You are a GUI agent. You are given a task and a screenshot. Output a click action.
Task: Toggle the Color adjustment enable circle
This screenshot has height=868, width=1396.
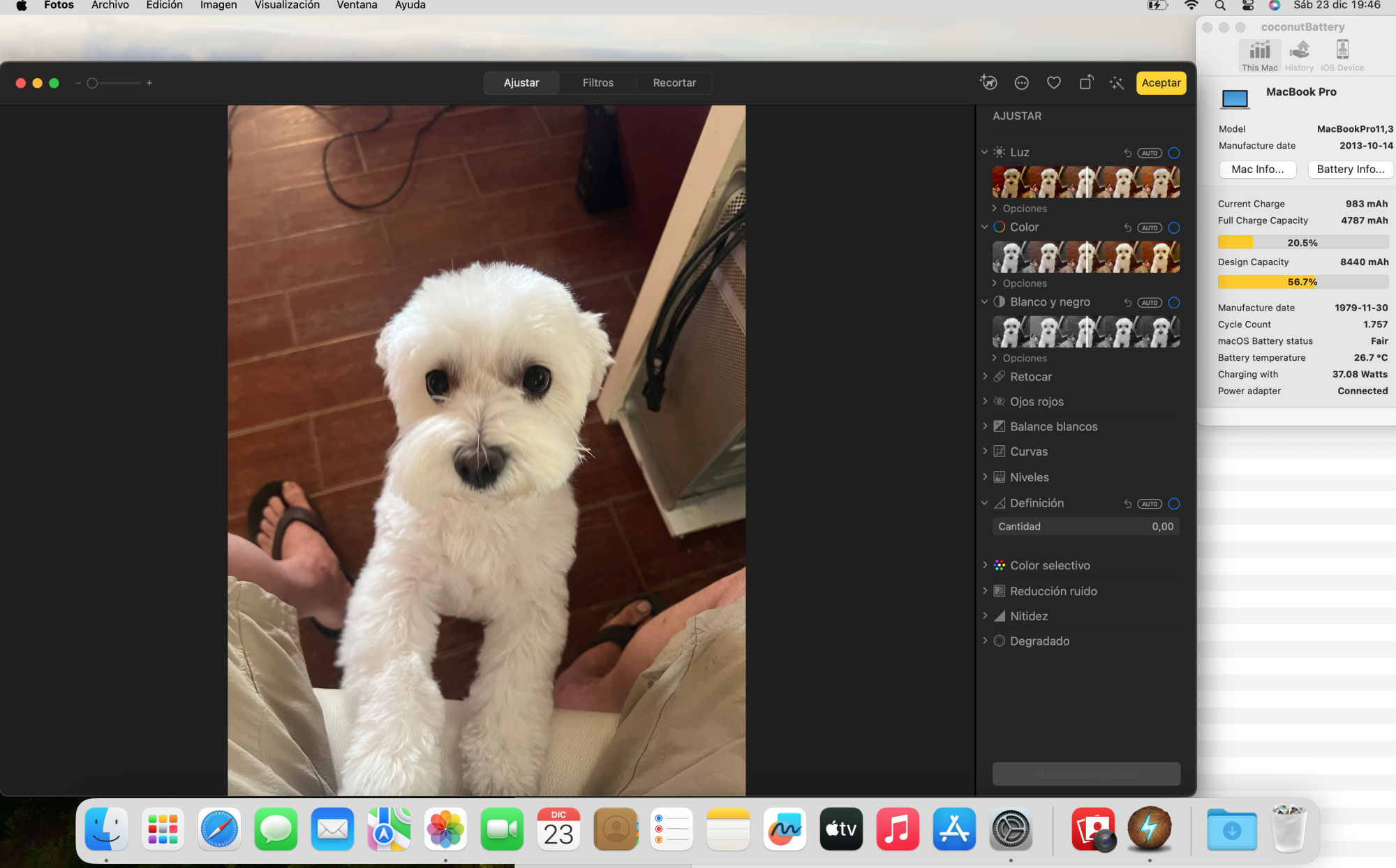(x=1174, y=227)
